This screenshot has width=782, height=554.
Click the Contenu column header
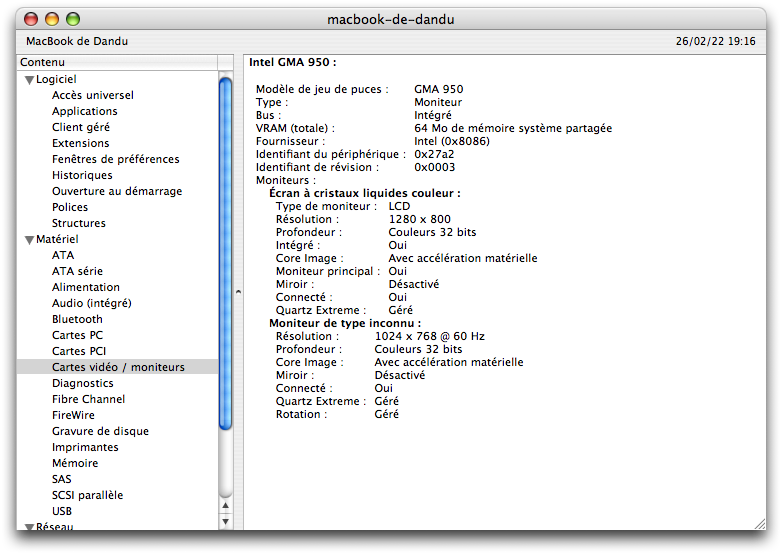(x=117, y=62)
